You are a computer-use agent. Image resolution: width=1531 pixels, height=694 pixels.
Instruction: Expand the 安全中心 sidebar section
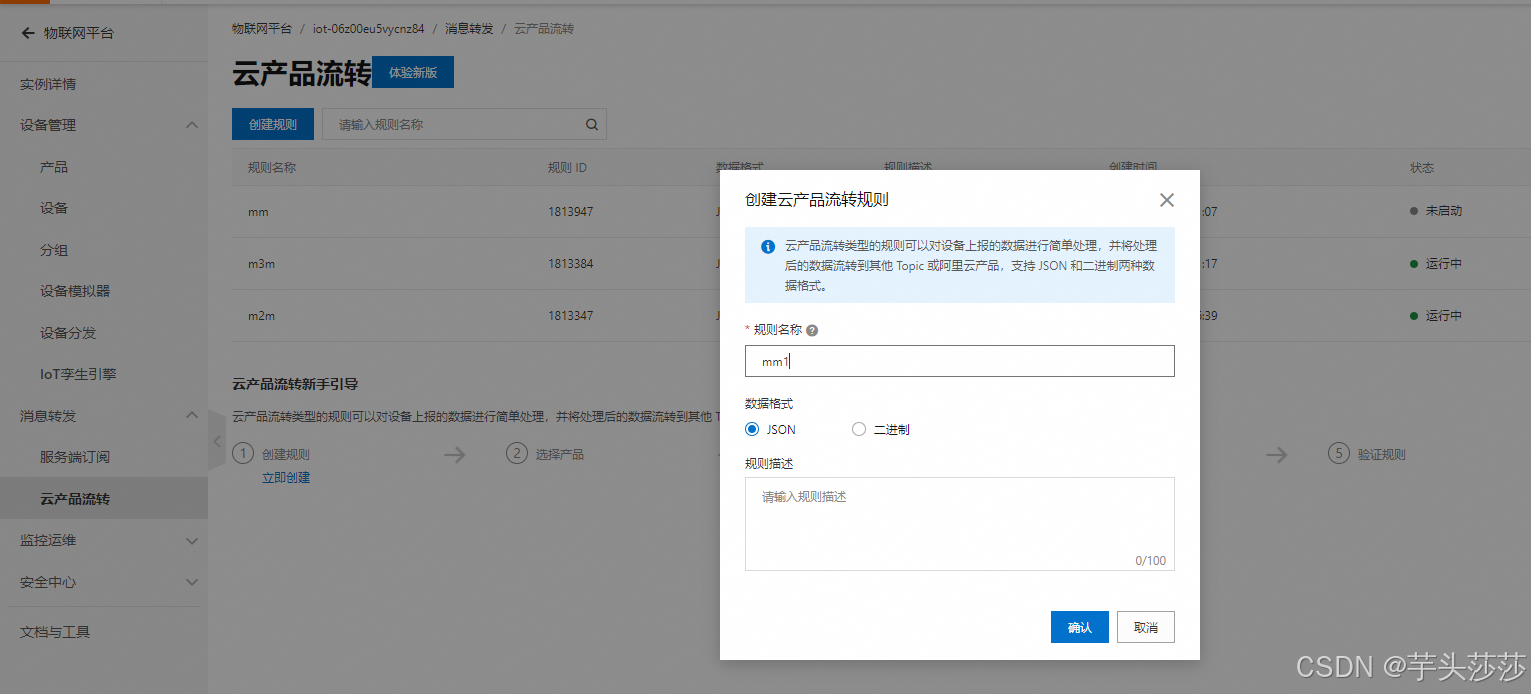[192, 582]
